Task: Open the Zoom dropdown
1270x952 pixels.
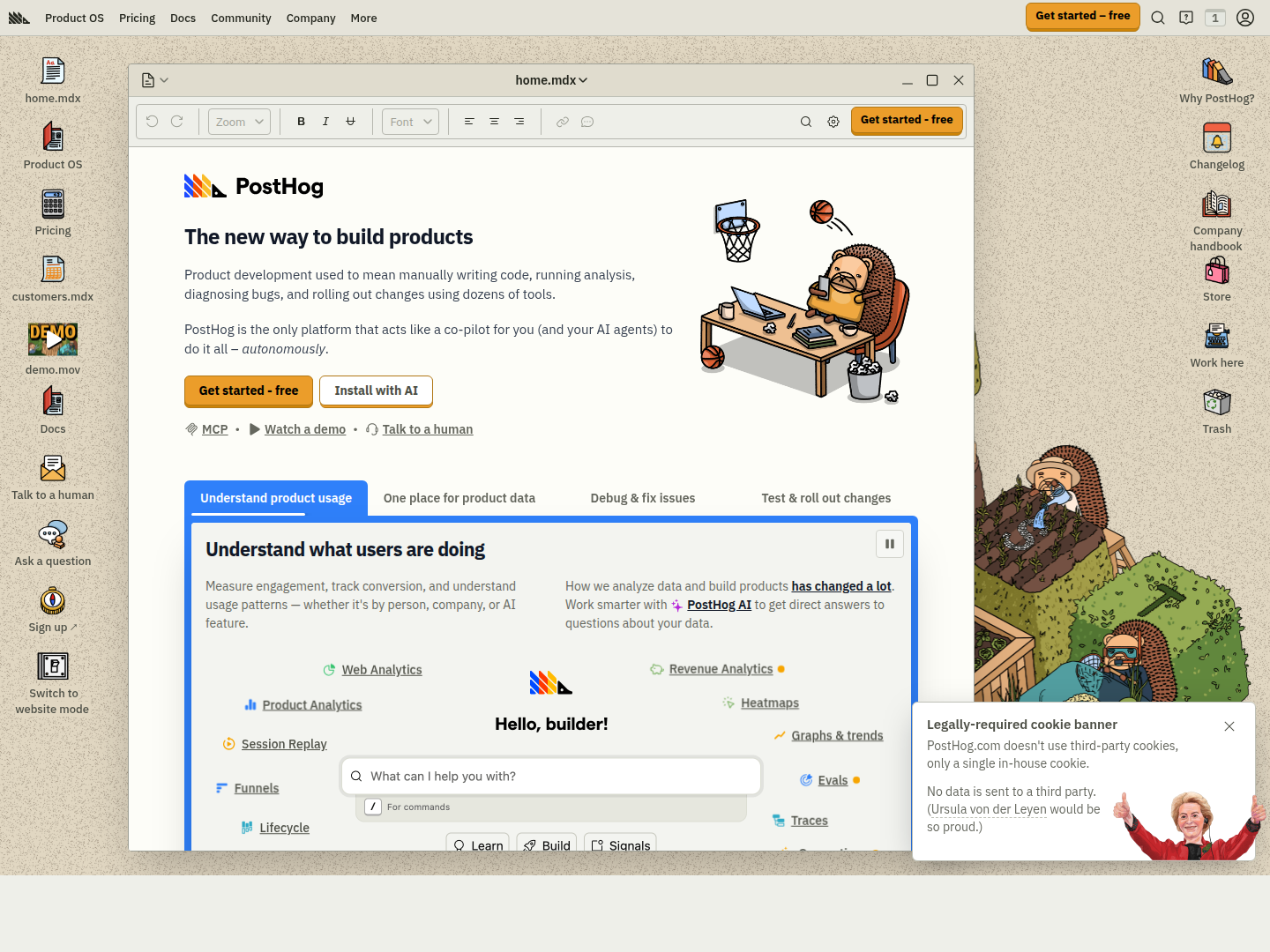Action: click(239, 122)
